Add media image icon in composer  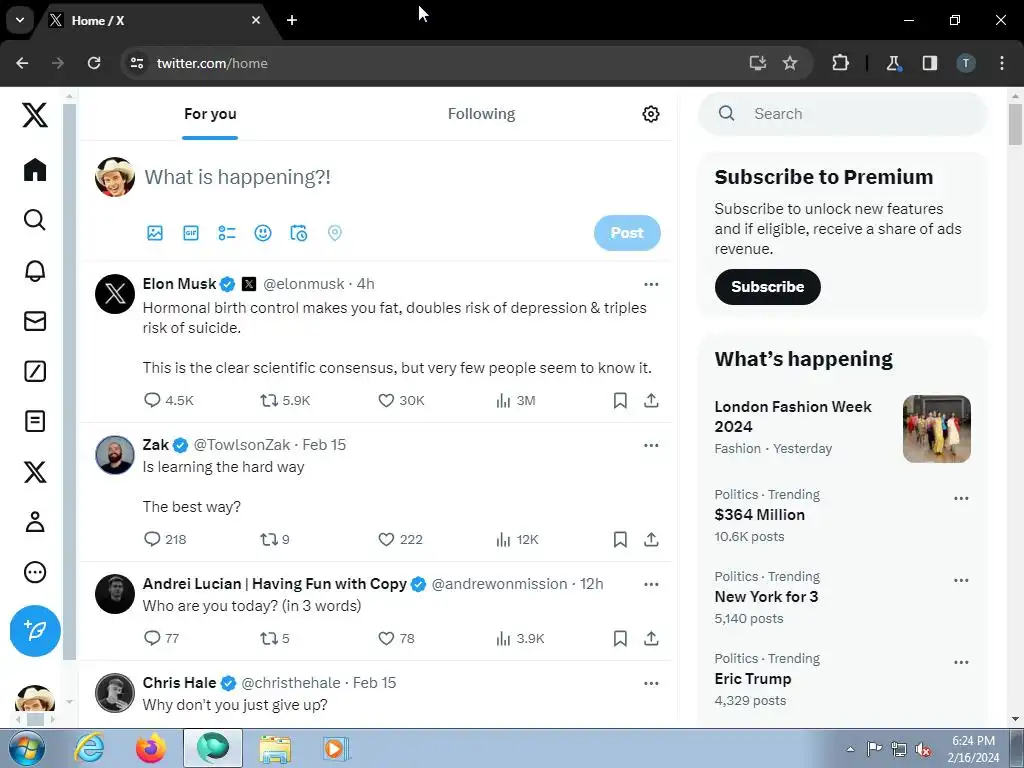pos(155,233)
